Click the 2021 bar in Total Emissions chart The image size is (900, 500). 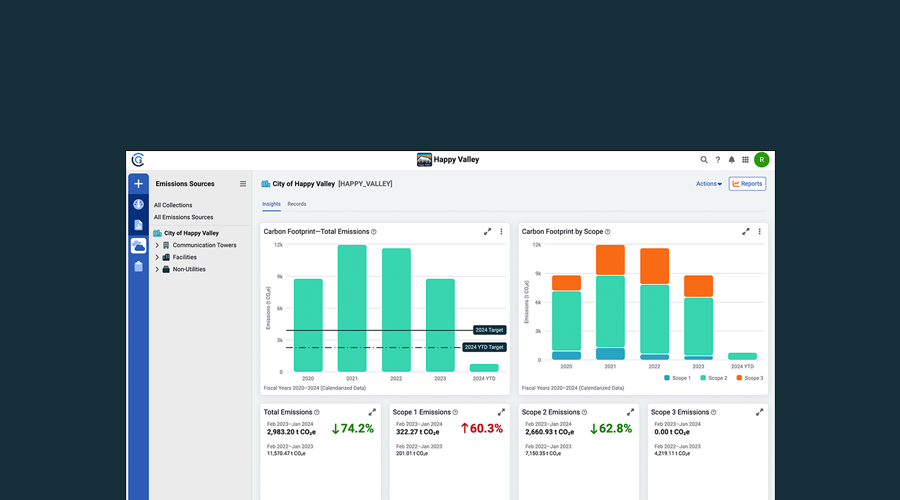pyautogui.click(x=351, y=308)
